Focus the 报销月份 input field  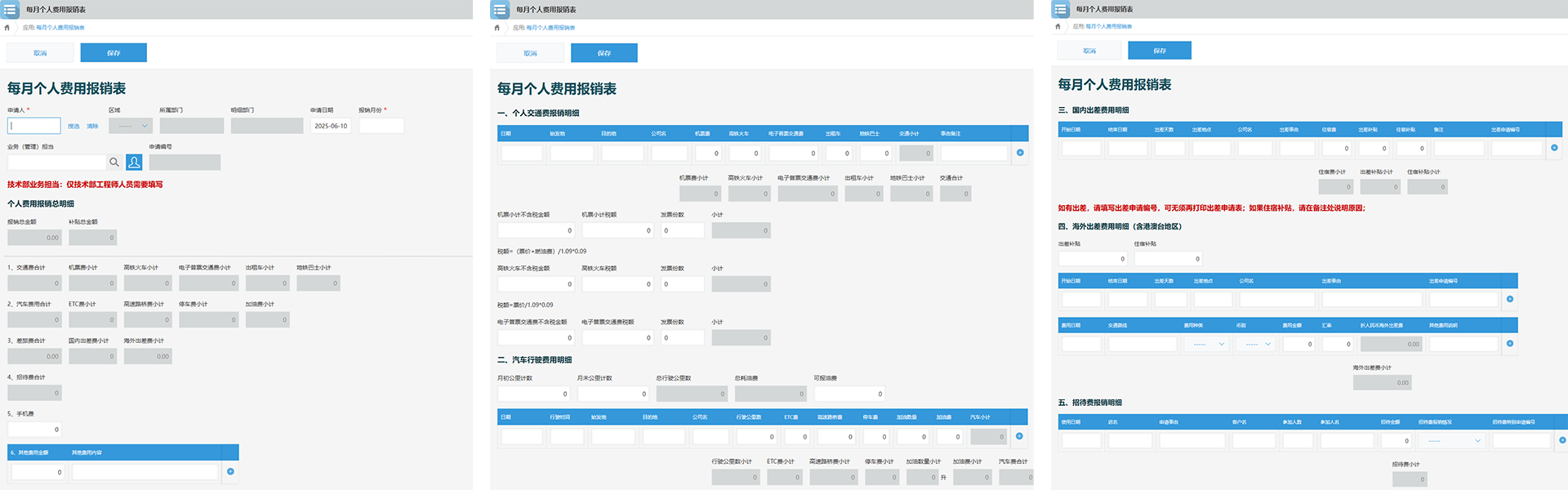(381, 126)
